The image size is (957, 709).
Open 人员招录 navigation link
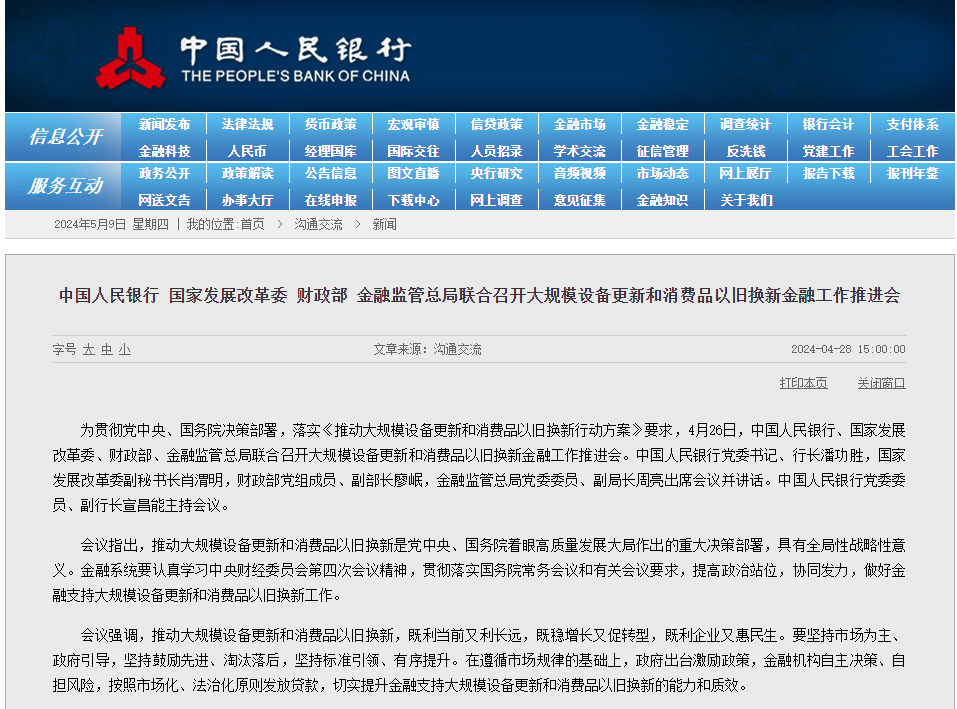coord(496,151)
